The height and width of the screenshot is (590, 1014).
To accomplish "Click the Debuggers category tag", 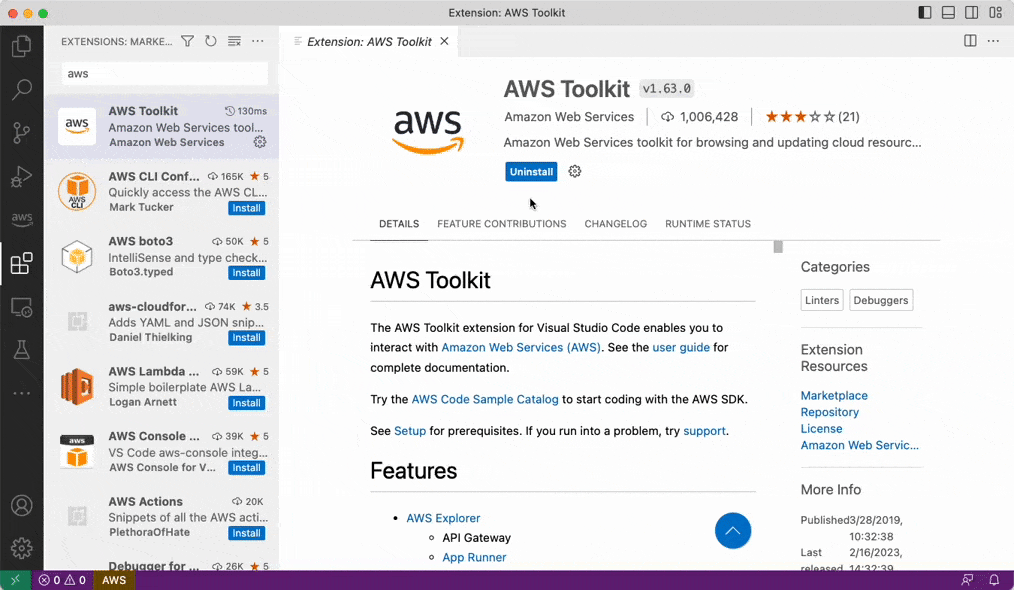I will [x=881, y=300].
